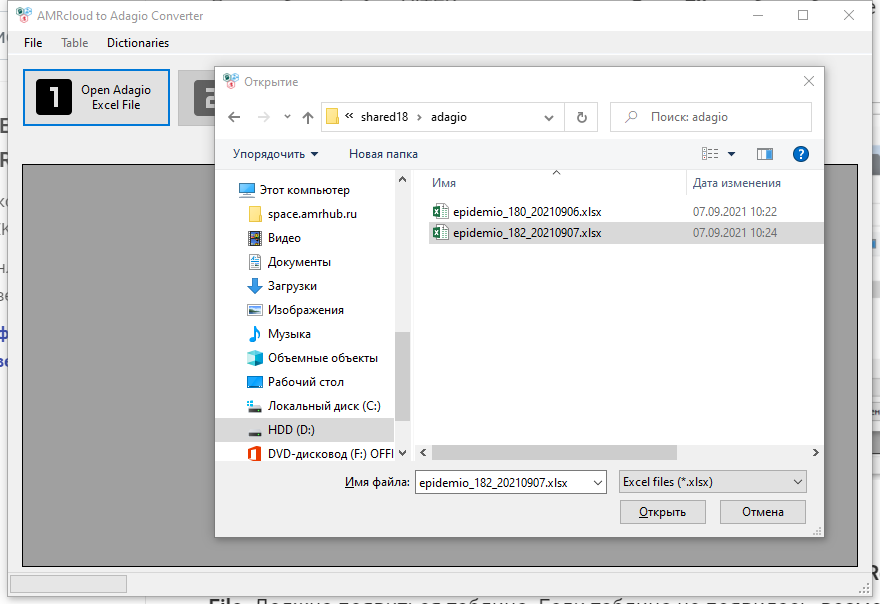Viewport: 880px width, 604px height.
Task: Sort files by Дата изменения column header
Action: [x=736, y=183]
